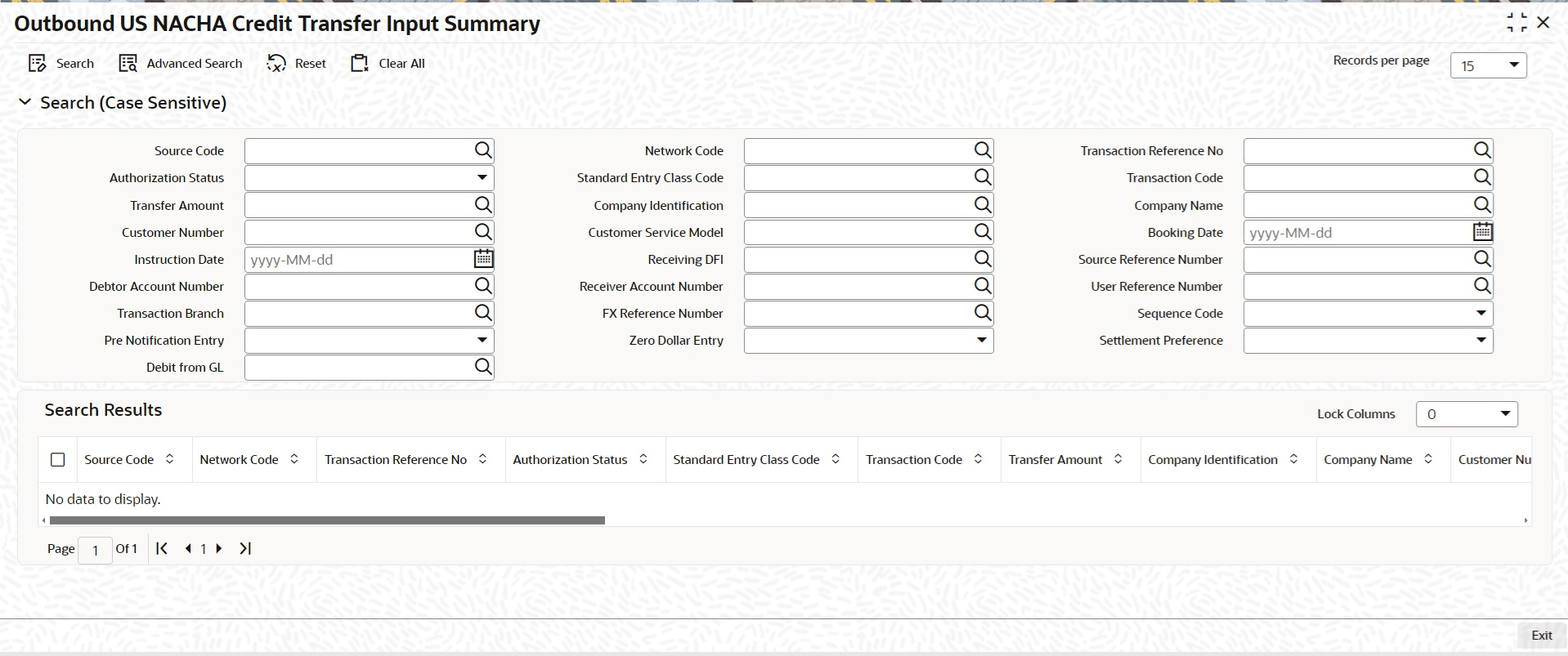Focus the Page number input field
The width and height of the screenshot is (1568, 656).
[95, 550]
